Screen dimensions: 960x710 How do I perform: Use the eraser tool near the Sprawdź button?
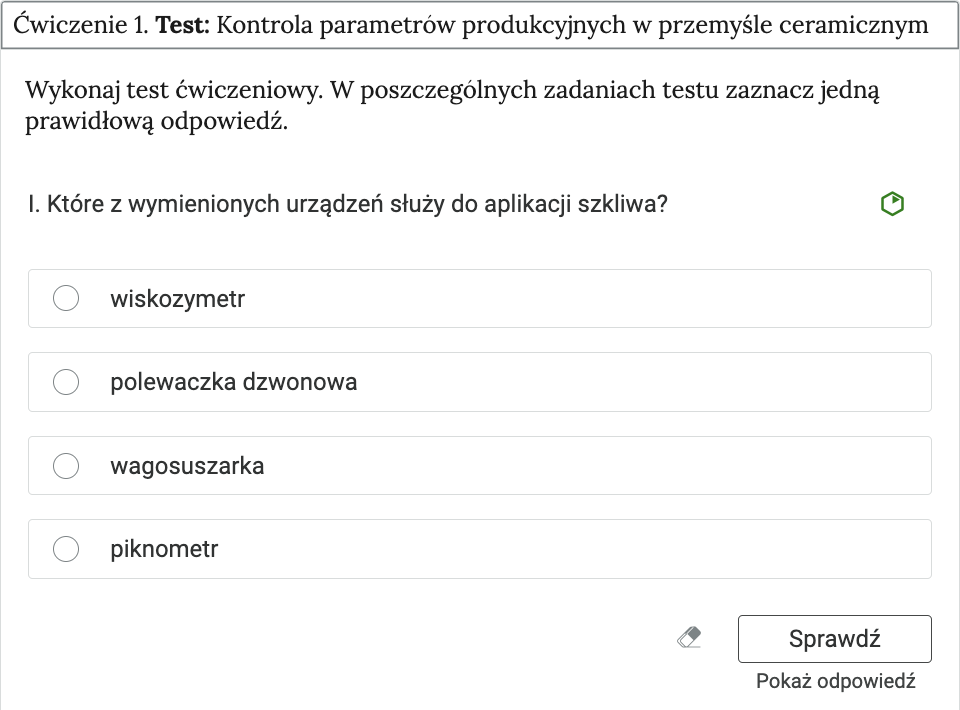690,637
